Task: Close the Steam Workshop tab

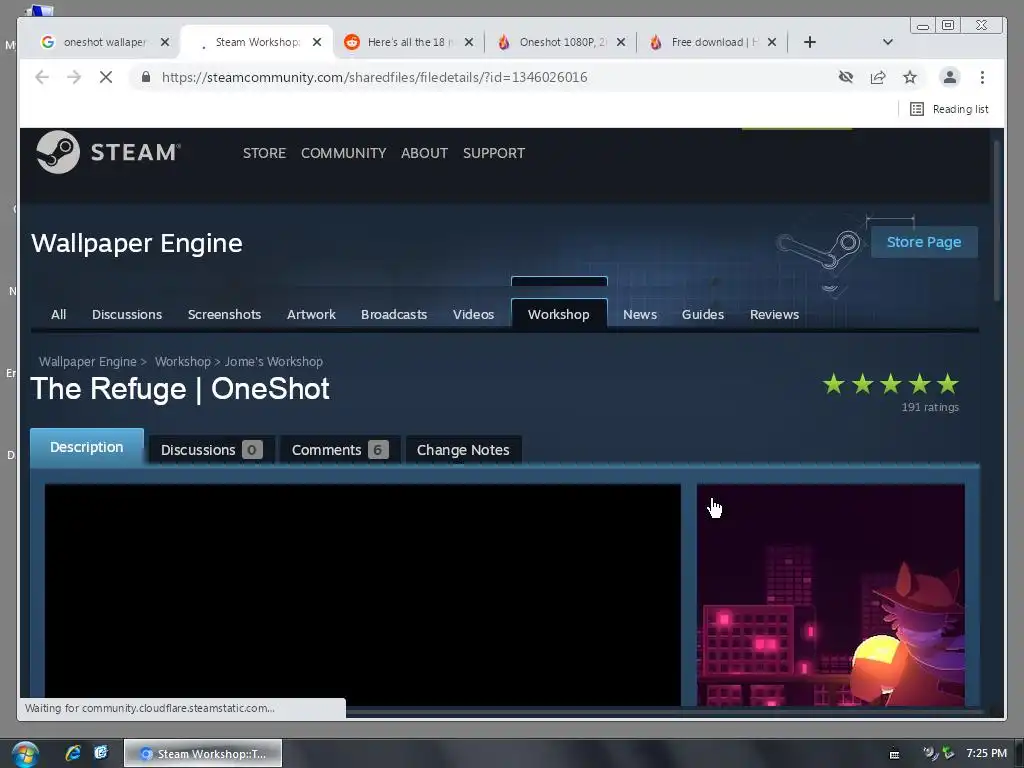Action: (x=317, y=42)
